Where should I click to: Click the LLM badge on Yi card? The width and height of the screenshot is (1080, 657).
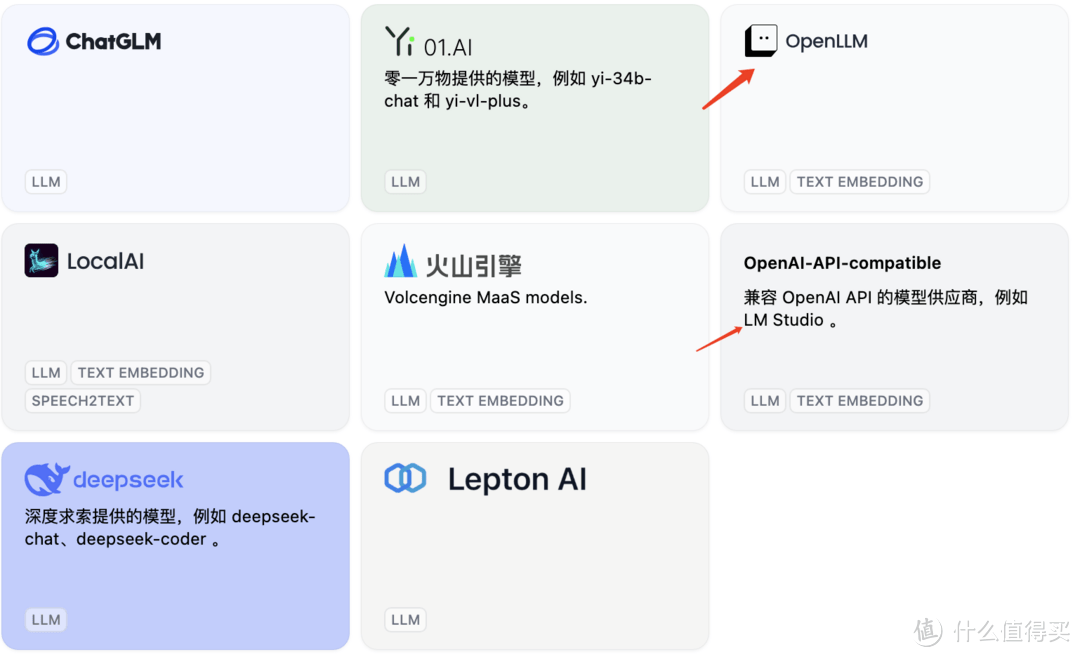coord(404,181)
